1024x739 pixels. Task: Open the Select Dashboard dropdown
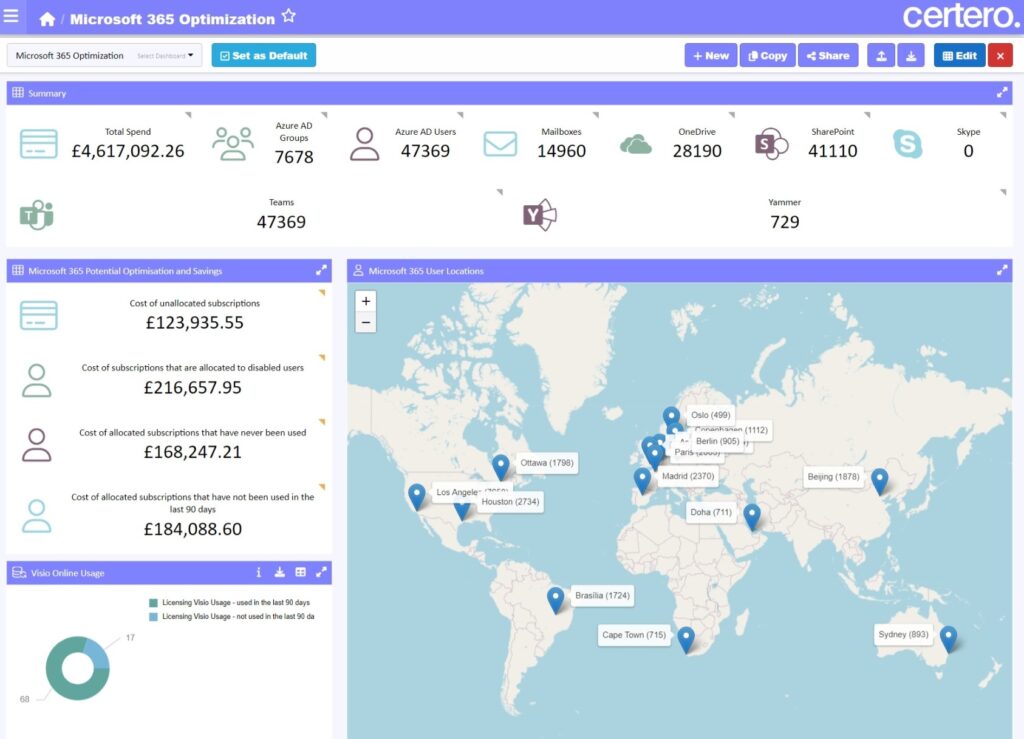pos(104,56)
